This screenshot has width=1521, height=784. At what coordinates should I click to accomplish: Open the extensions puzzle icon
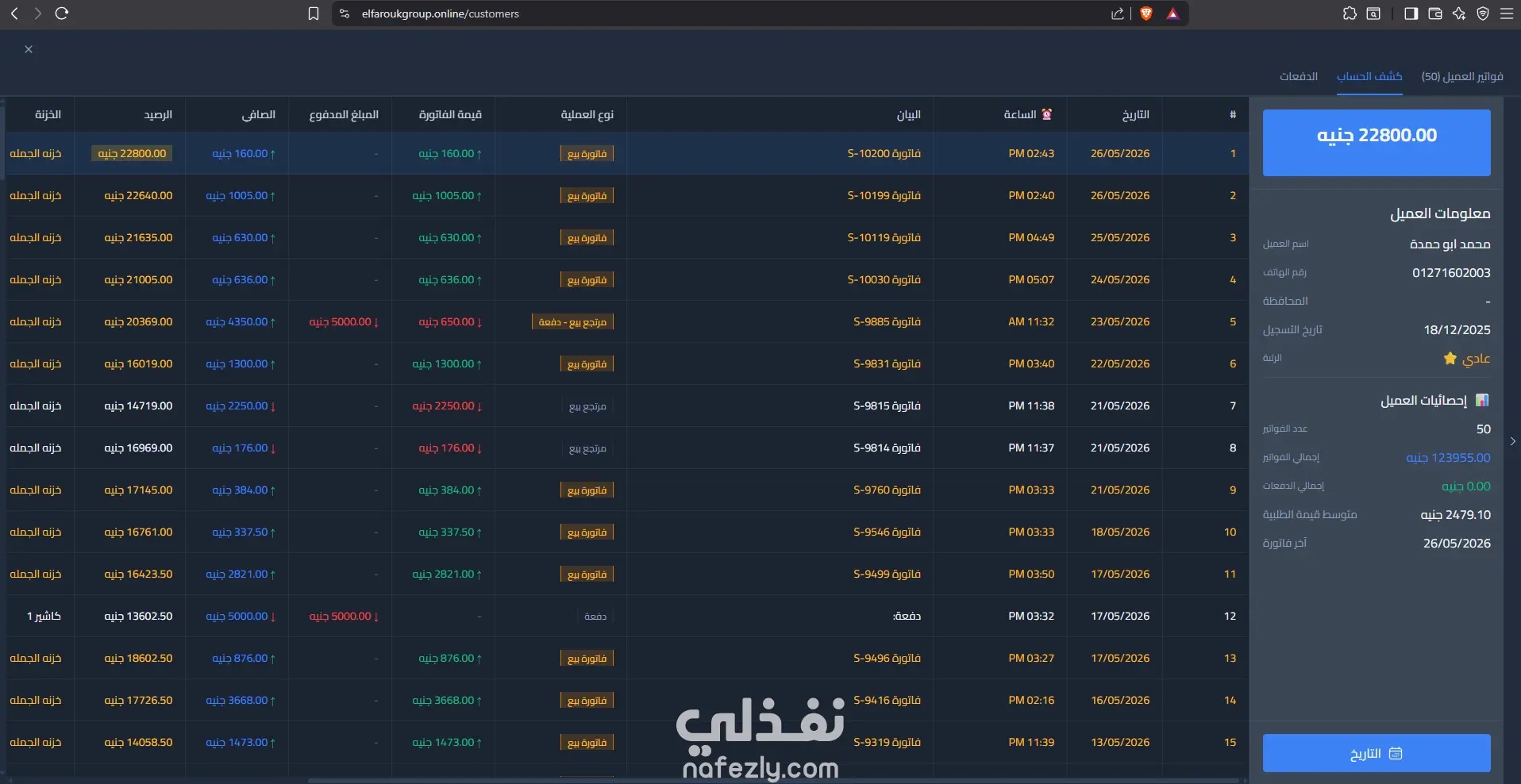click(x=1350, y=13)
